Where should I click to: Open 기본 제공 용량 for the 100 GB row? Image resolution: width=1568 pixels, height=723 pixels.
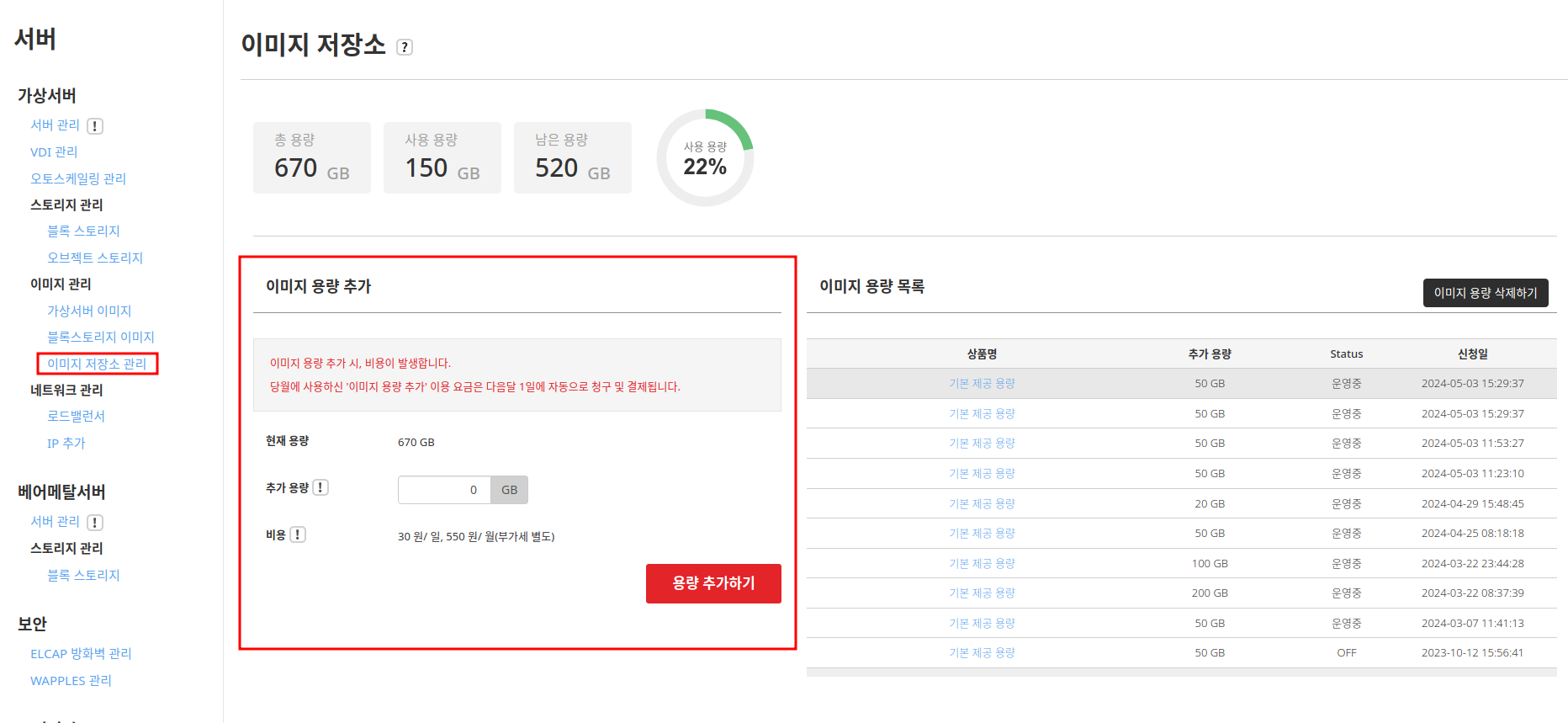(x=982, y=563)
